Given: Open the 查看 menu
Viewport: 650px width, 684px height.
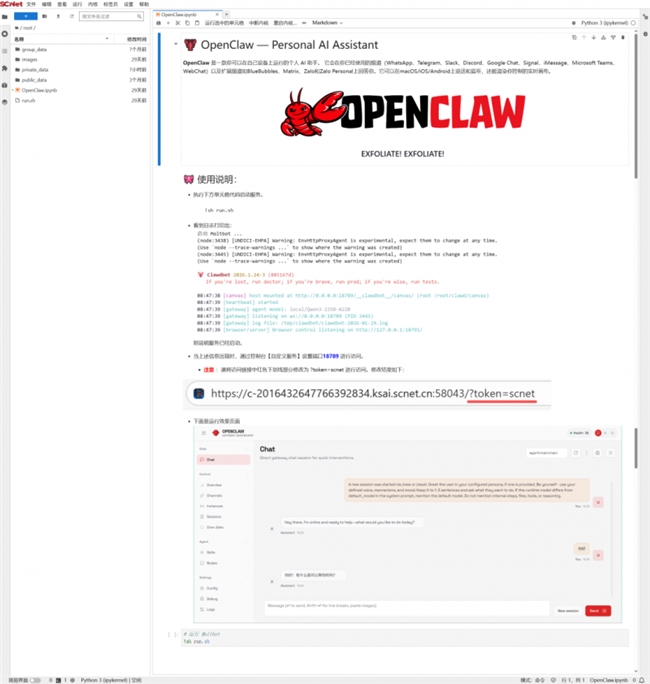Looking at the screenshot, I should pyautogui.click(x=62, y=4).
